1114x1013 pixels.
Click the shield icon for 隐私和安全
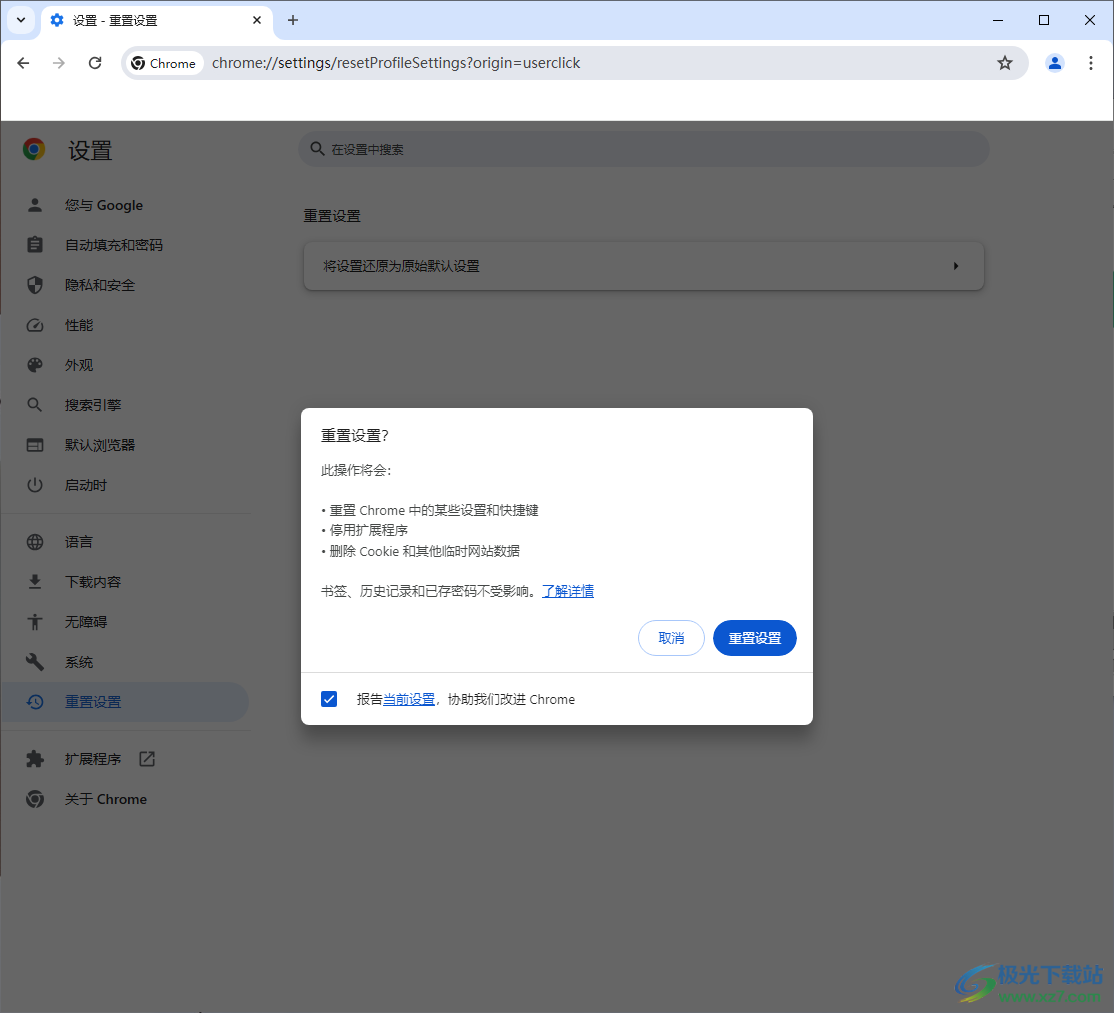pos(35,285)
